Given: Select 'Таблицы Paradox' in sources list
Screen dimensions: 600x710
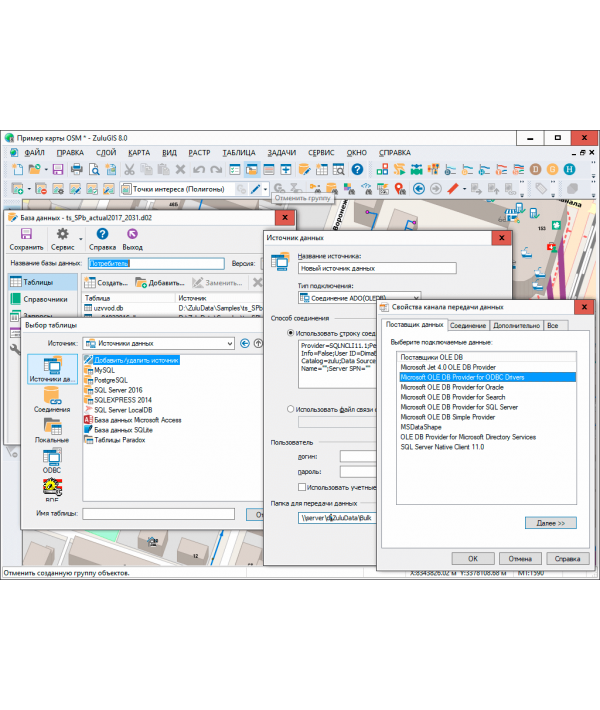Looking at the screenshot, I should coord(115,440).
